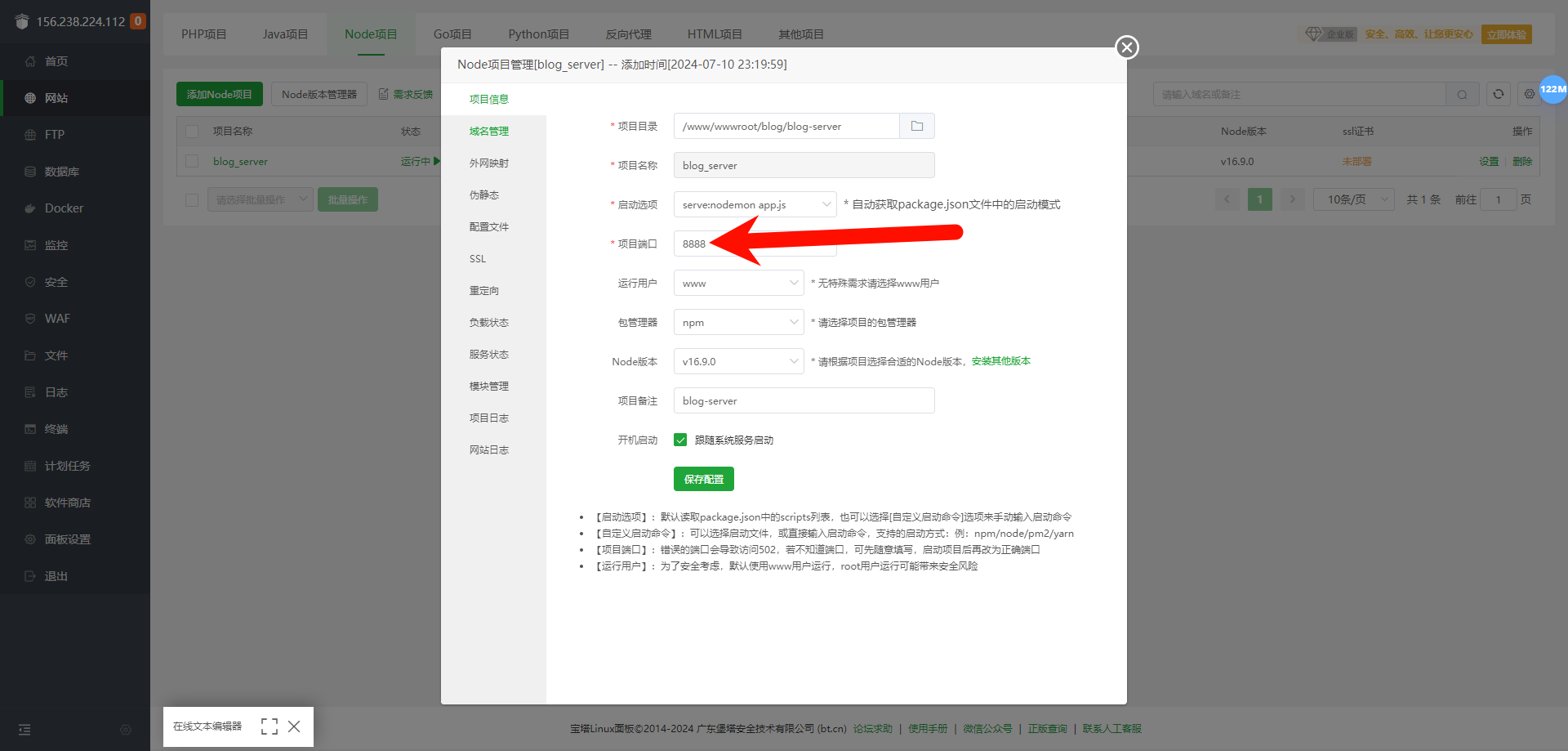Screen dimensions: 1568x751
Task: Open WAF sidebar item
Action: click(x=57, y=319)
